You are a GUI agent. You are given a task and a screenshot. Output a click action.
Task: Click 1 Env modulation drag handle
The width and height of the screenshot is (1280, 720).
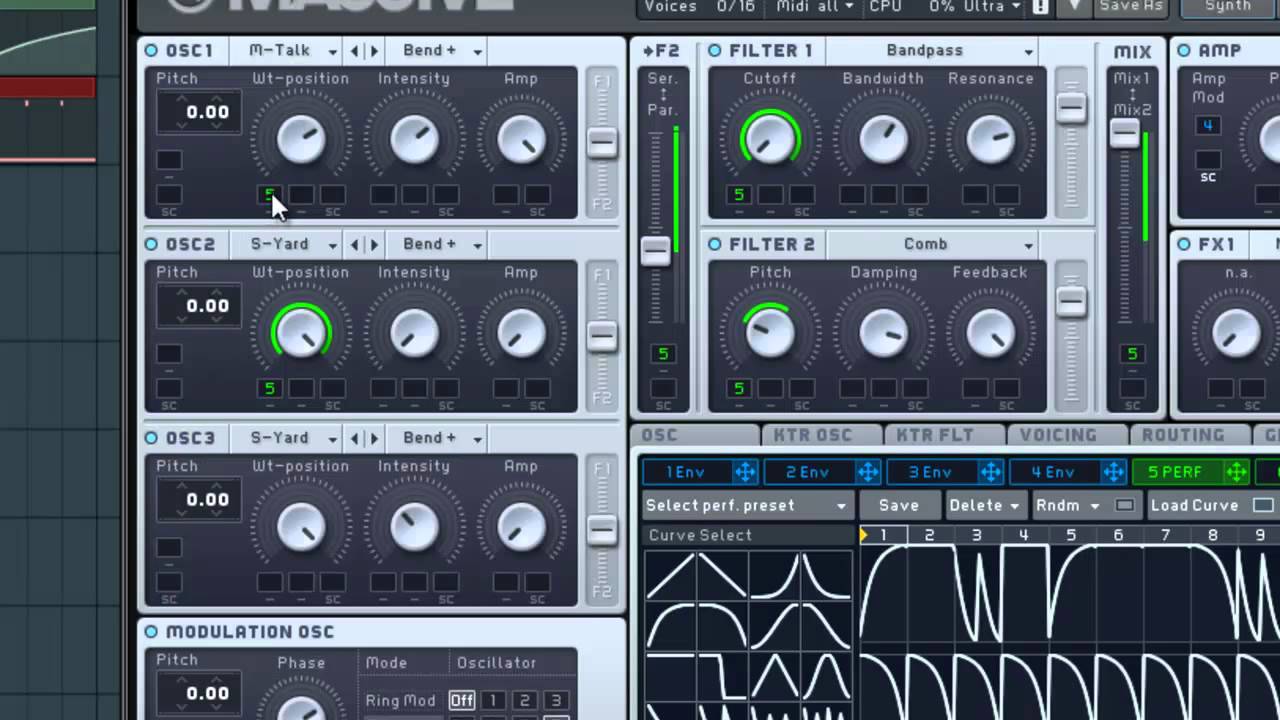tap(745, 472)
